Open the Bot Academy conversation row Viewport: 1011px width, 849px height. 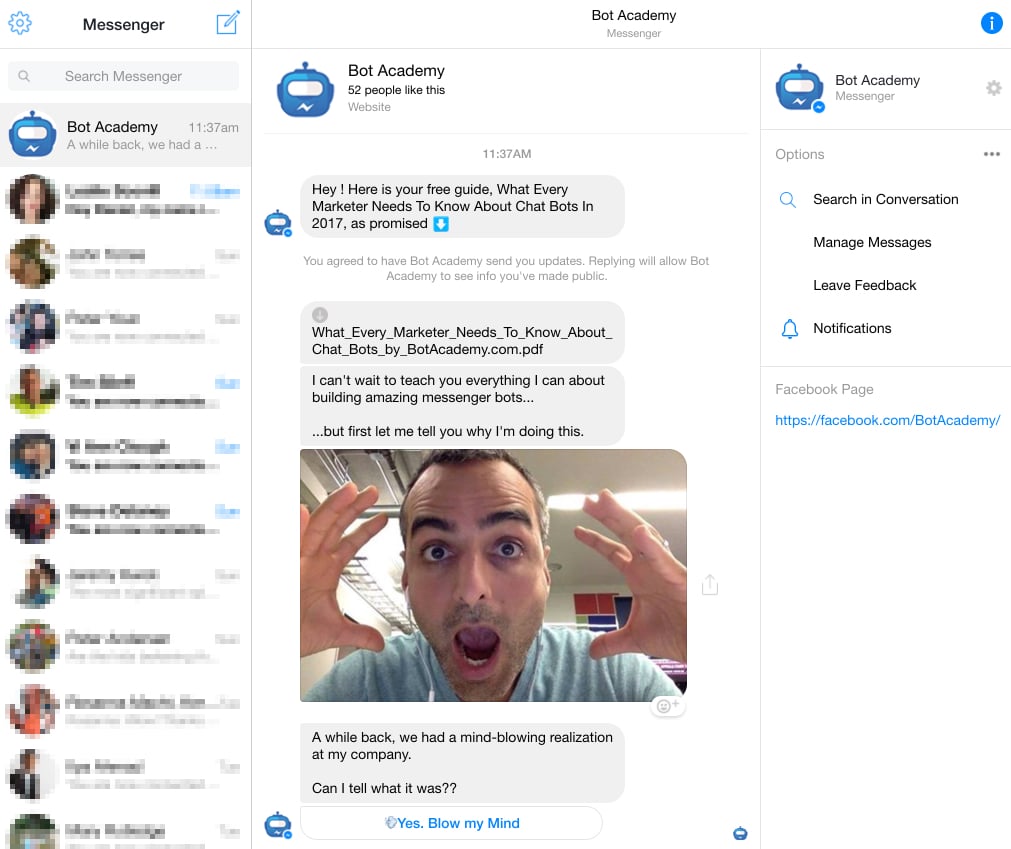[x=126, y=135]
